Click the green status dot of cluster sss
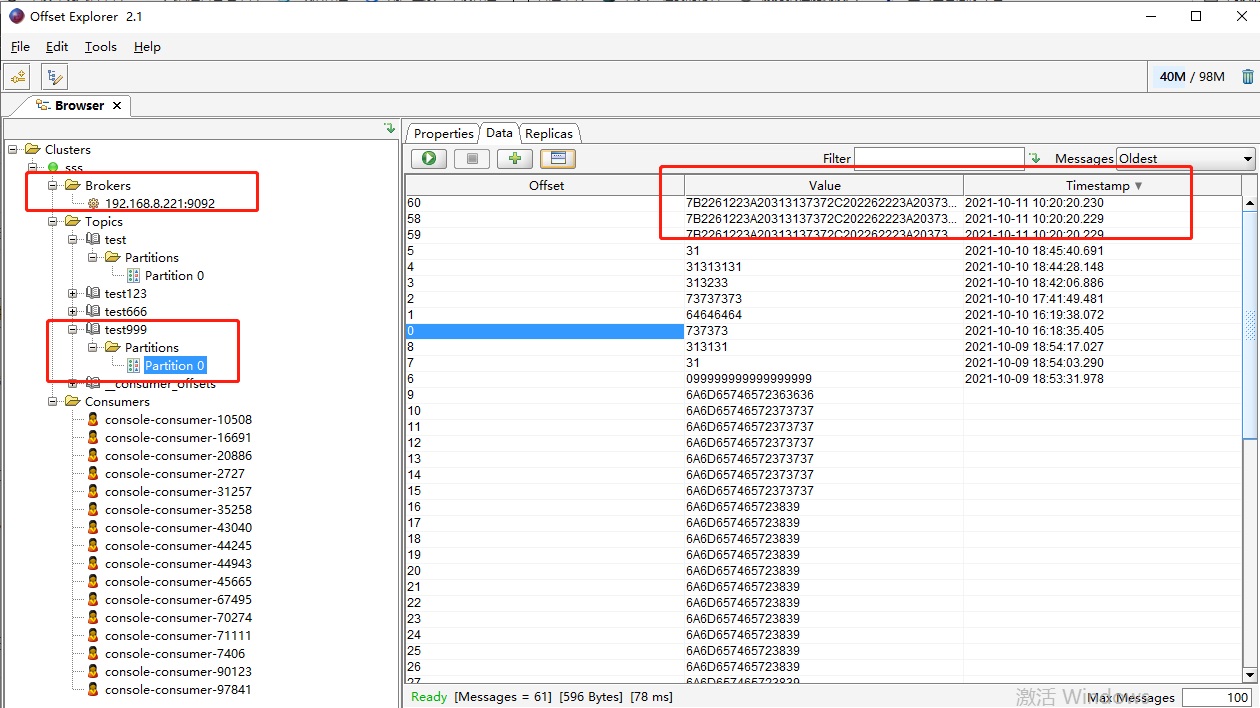This screenshot has width=1260, height=708. pyautogui.click(x=53, y=167)
